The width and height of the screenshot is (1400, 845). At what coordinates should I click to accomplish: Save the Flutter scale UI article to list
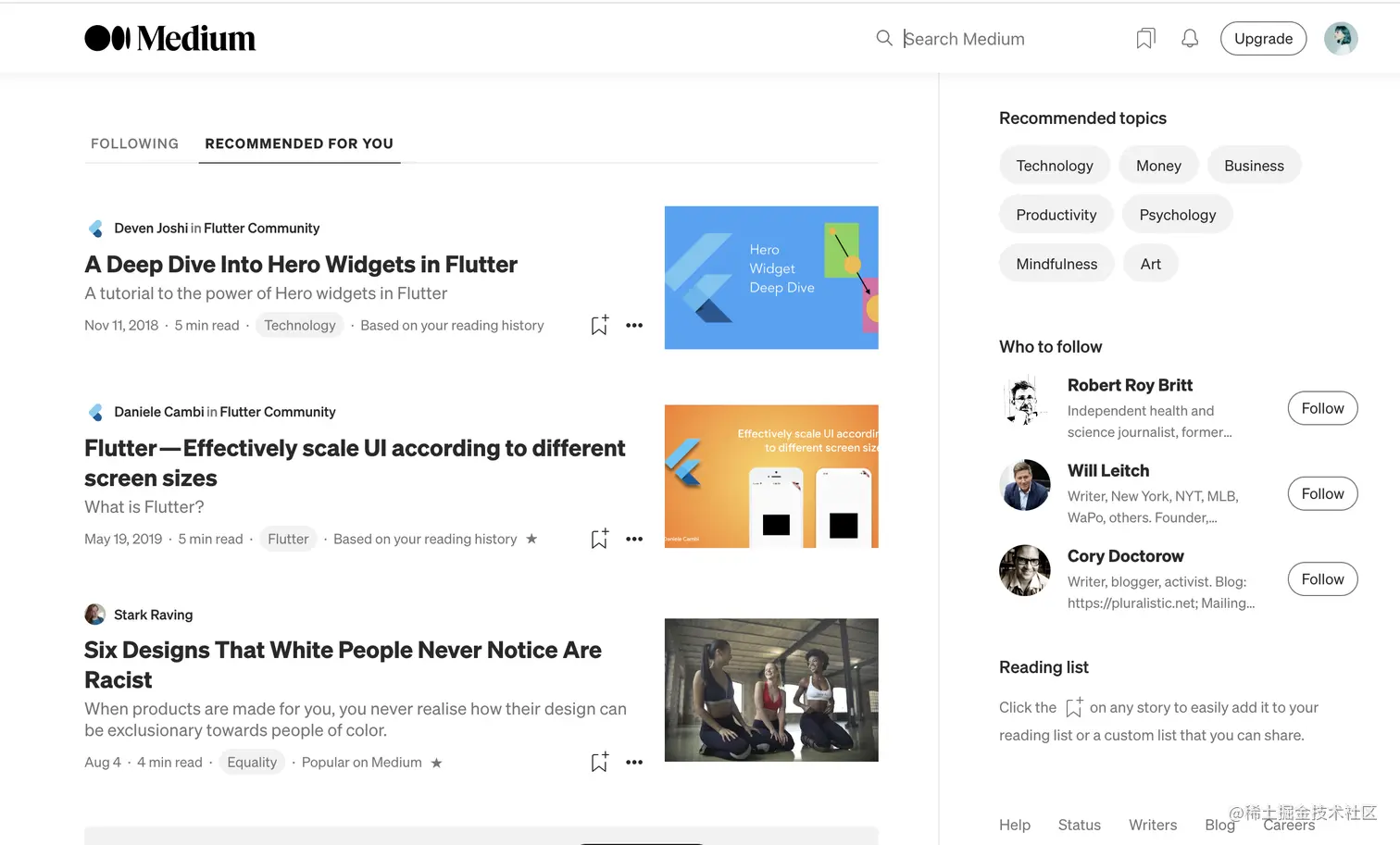(599, 539)
